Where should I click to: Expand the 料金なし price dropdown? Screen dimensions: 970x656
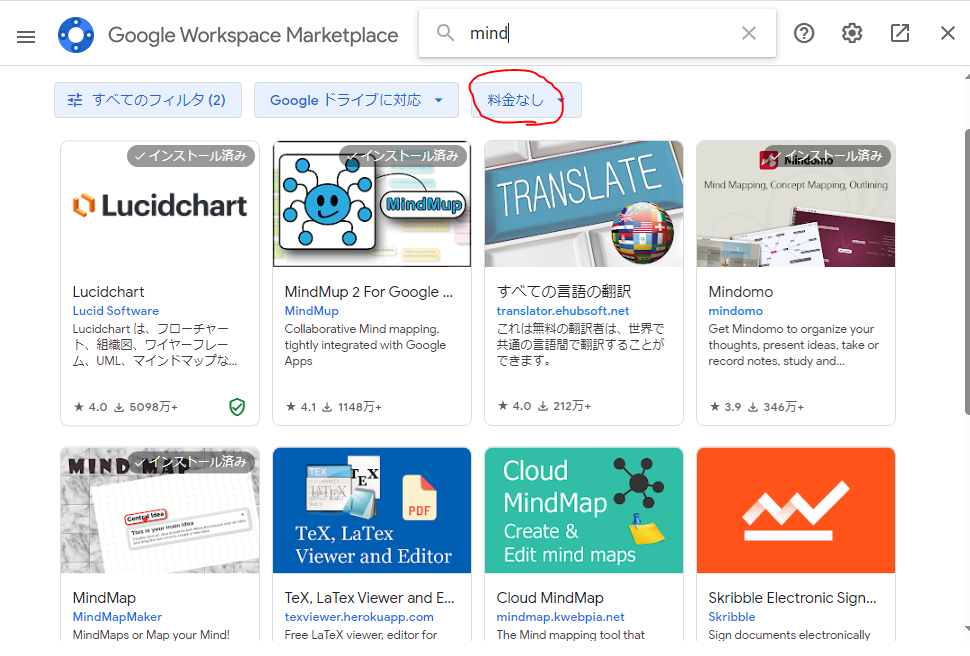(526, 100)
